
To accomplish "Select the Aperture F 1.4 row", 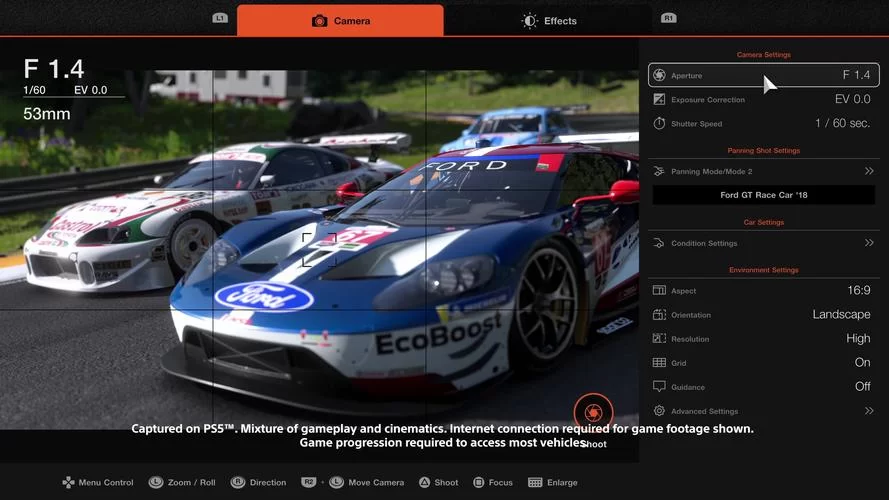I will (764, 75).
